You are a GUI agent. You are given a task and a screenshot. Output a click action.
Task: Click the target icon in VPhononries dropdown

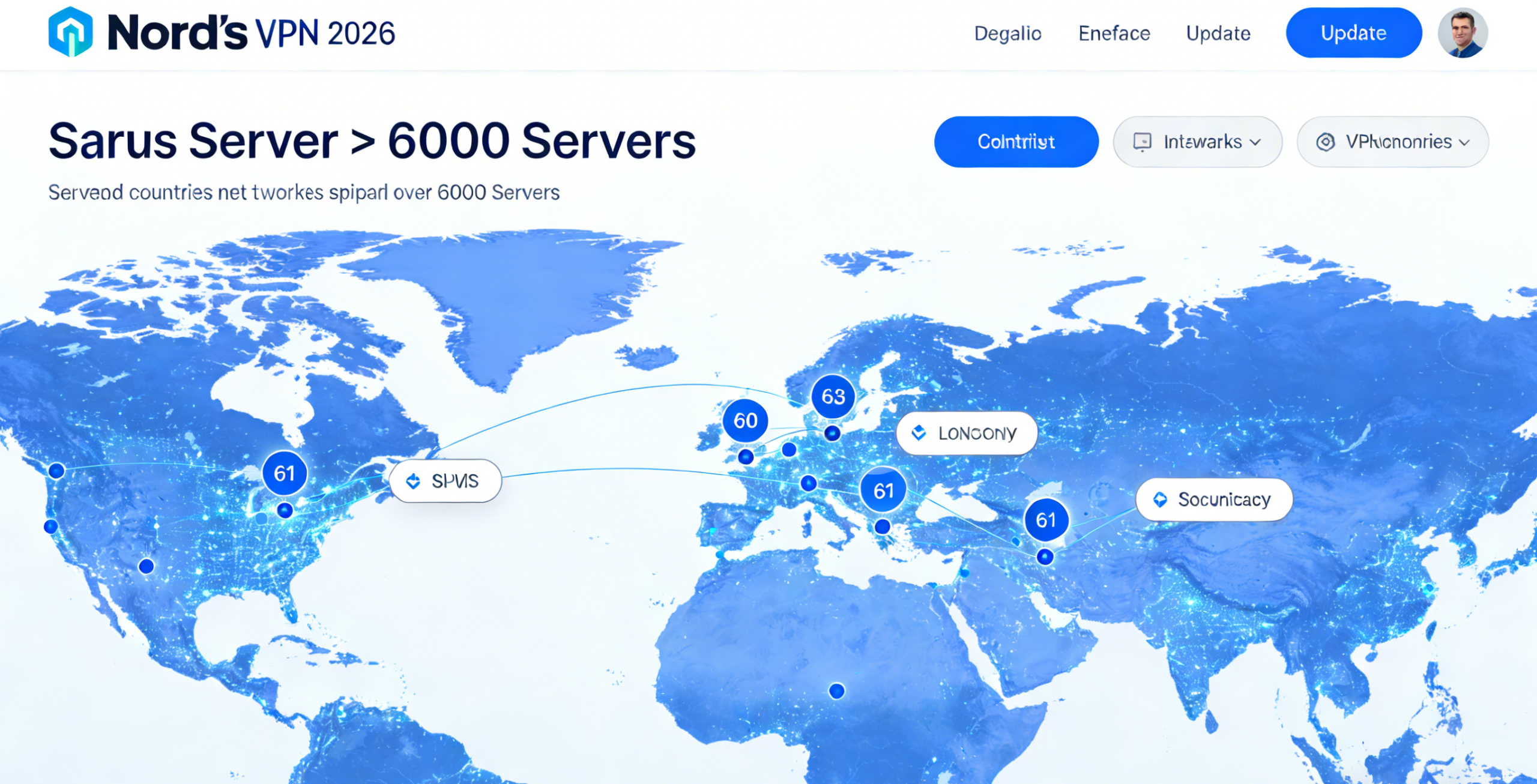pyautogui.click(x=1325, y=142)
